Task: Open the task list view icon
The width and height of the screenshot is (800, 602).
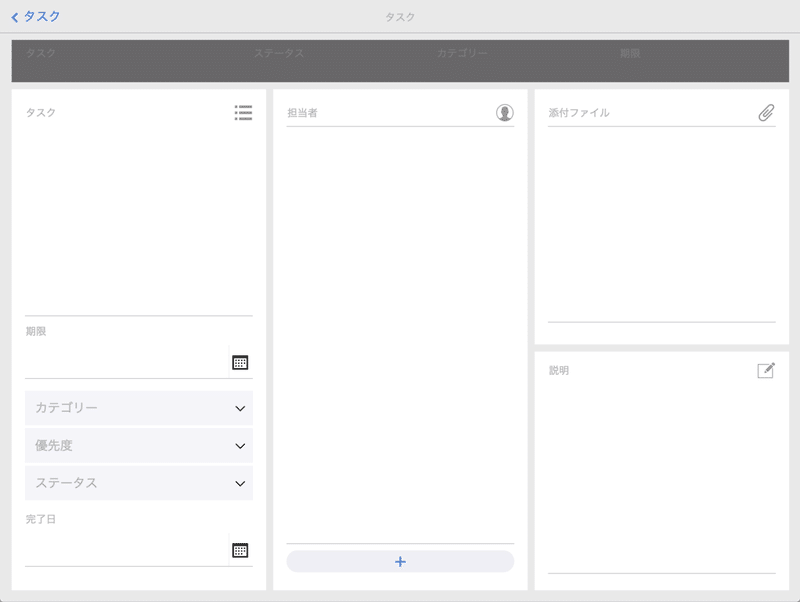Action: [x=243, y=114]
